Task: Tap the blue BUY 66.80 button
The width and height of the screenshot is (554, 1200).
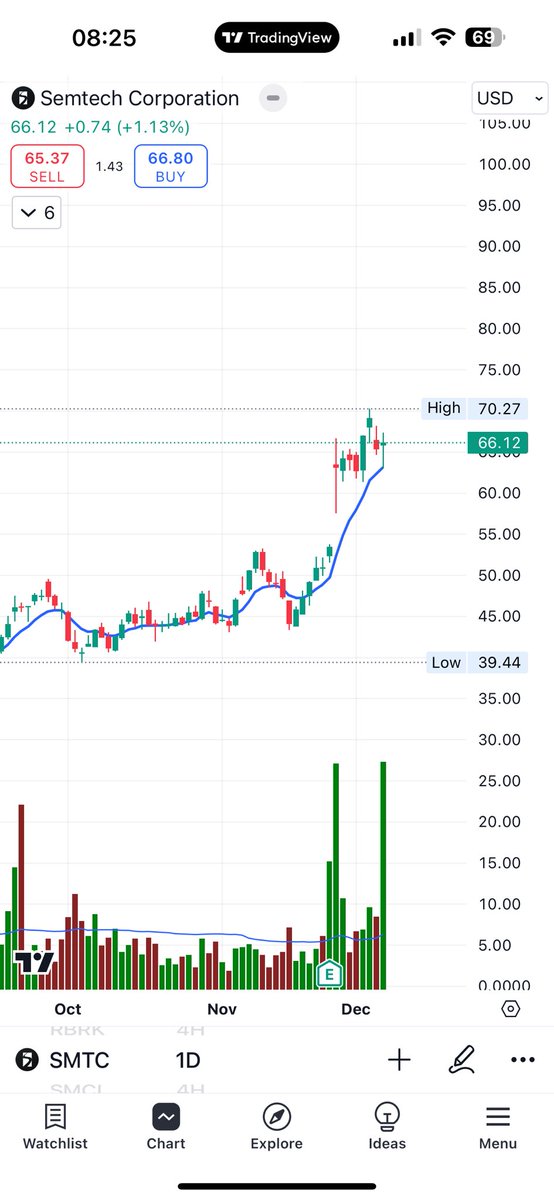Action: 171,166
